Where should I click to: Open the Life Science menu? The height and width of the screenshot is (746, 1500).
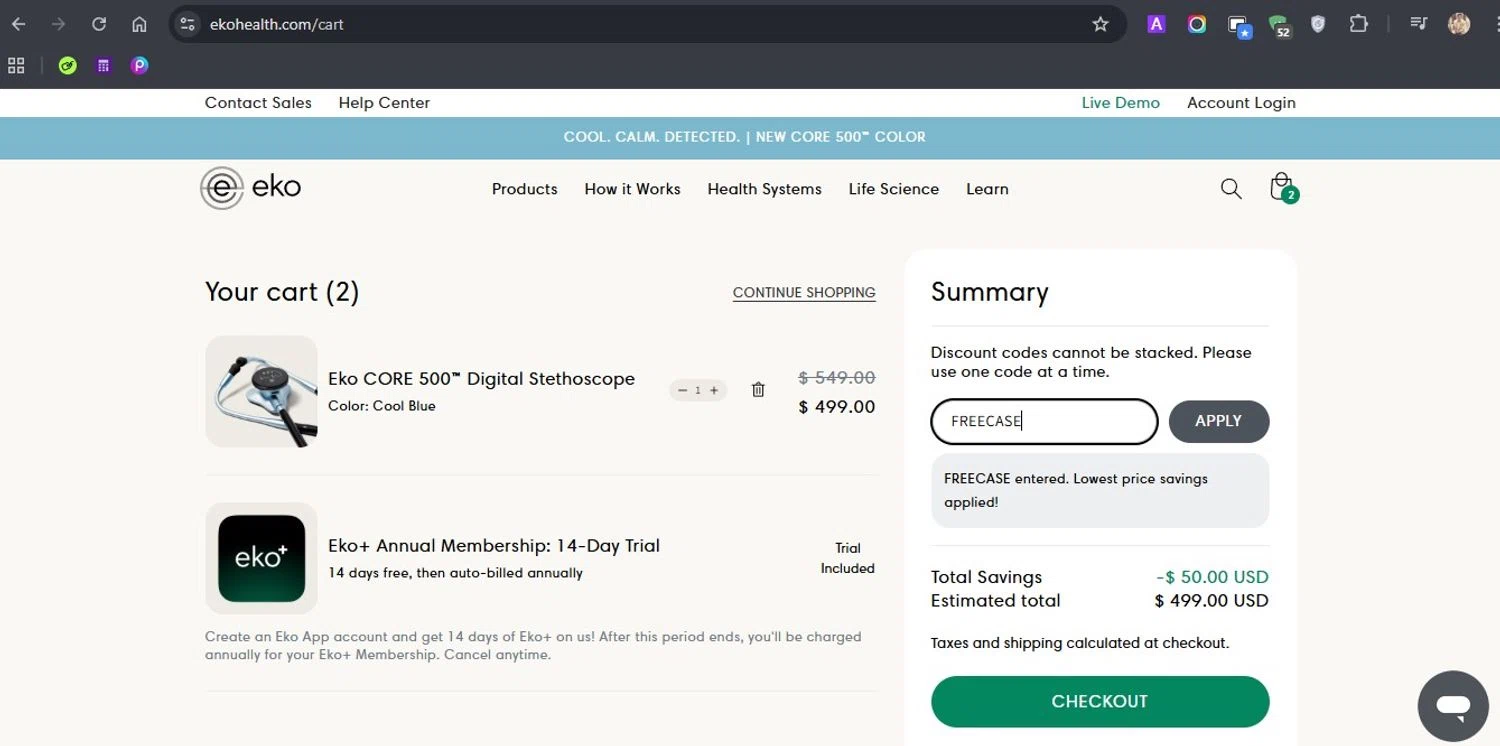(x=894, y=189)
